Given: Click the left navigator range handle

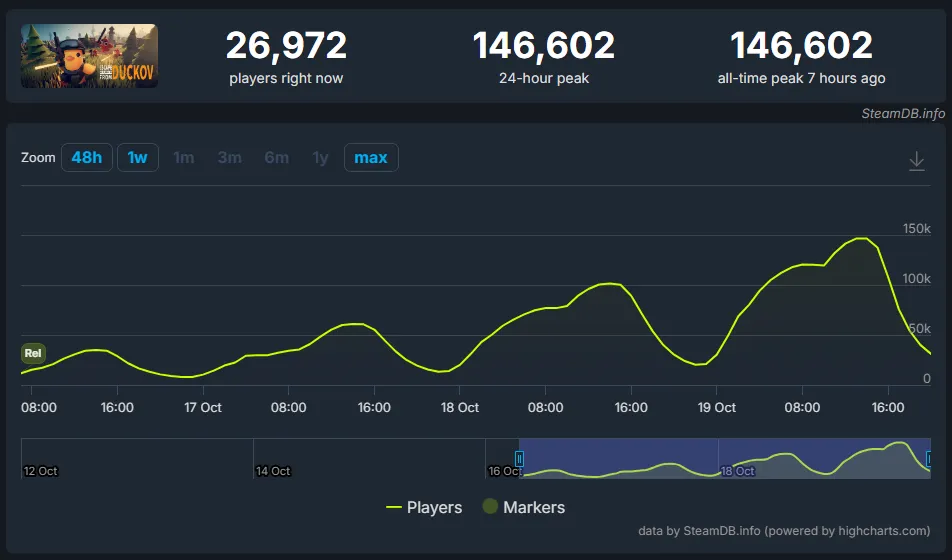Looking at the screenshot, I should [x=519, y=458].
